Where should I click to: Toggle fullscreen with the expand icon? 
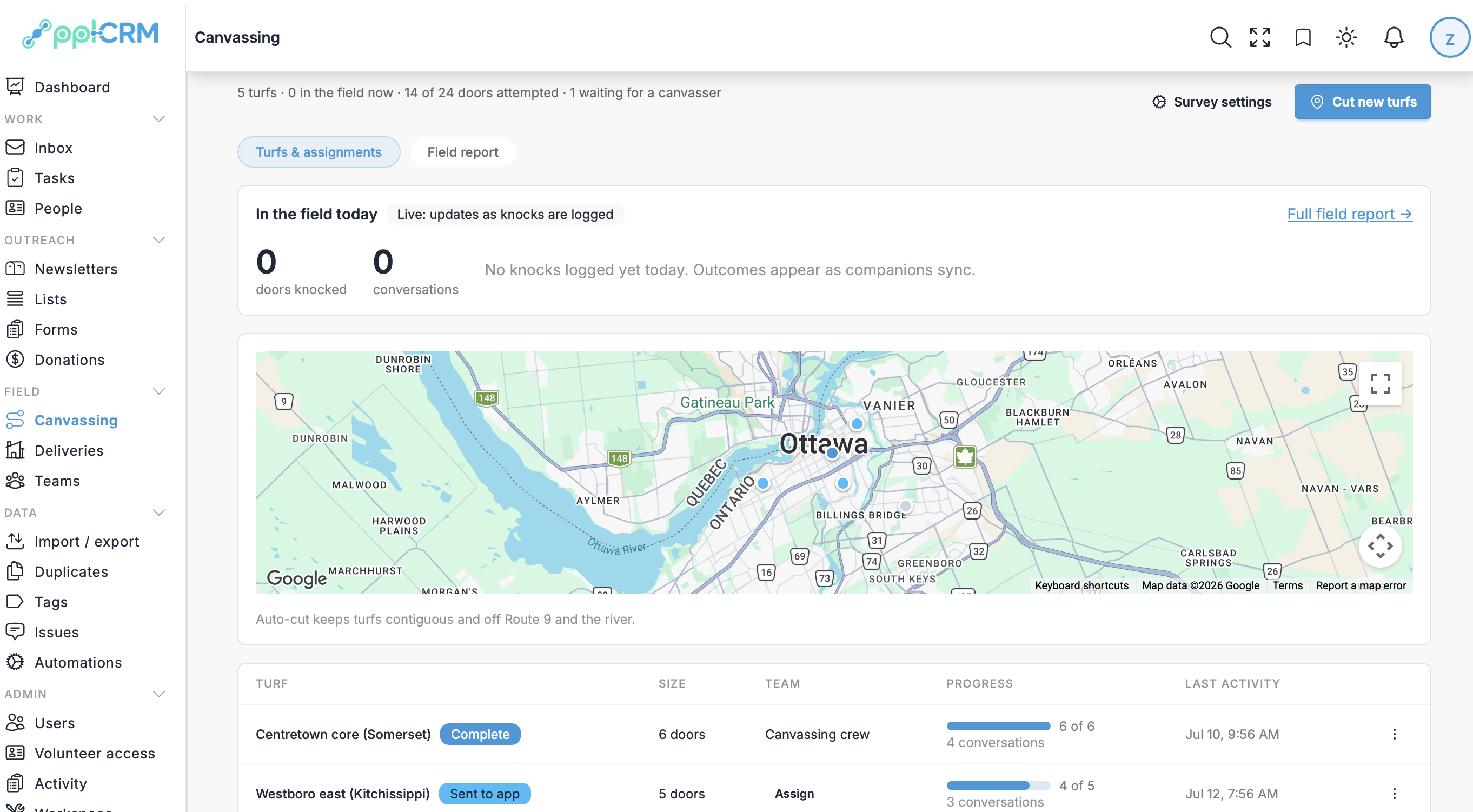tap(1260, 37)
